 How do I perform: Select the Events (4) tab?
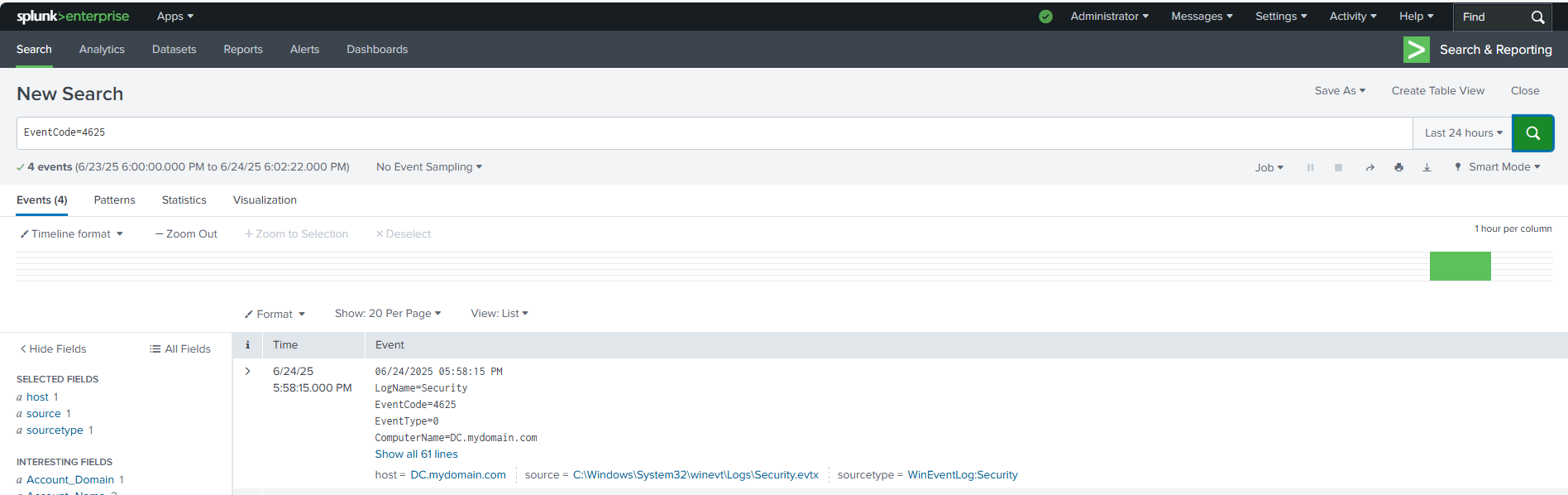42,200
